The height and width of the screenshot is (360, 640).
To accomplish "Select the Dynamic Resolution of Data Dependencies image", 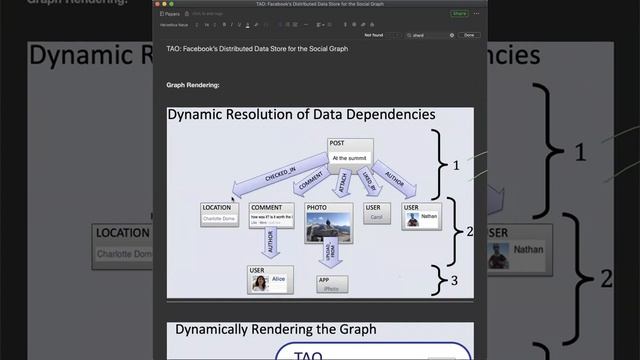I will point(320,203).
